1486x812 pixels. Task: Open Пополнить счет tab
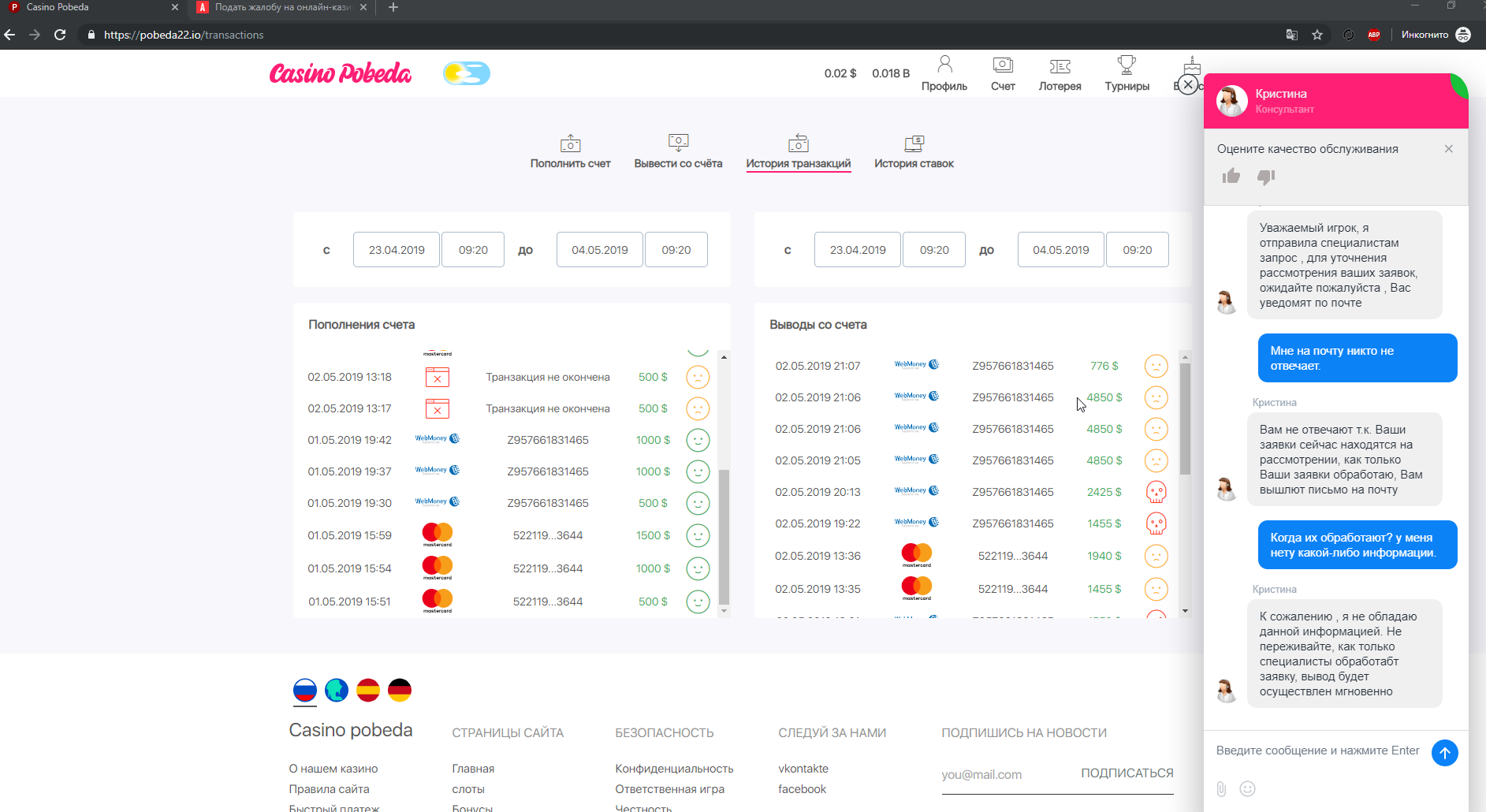click(570, 152)
